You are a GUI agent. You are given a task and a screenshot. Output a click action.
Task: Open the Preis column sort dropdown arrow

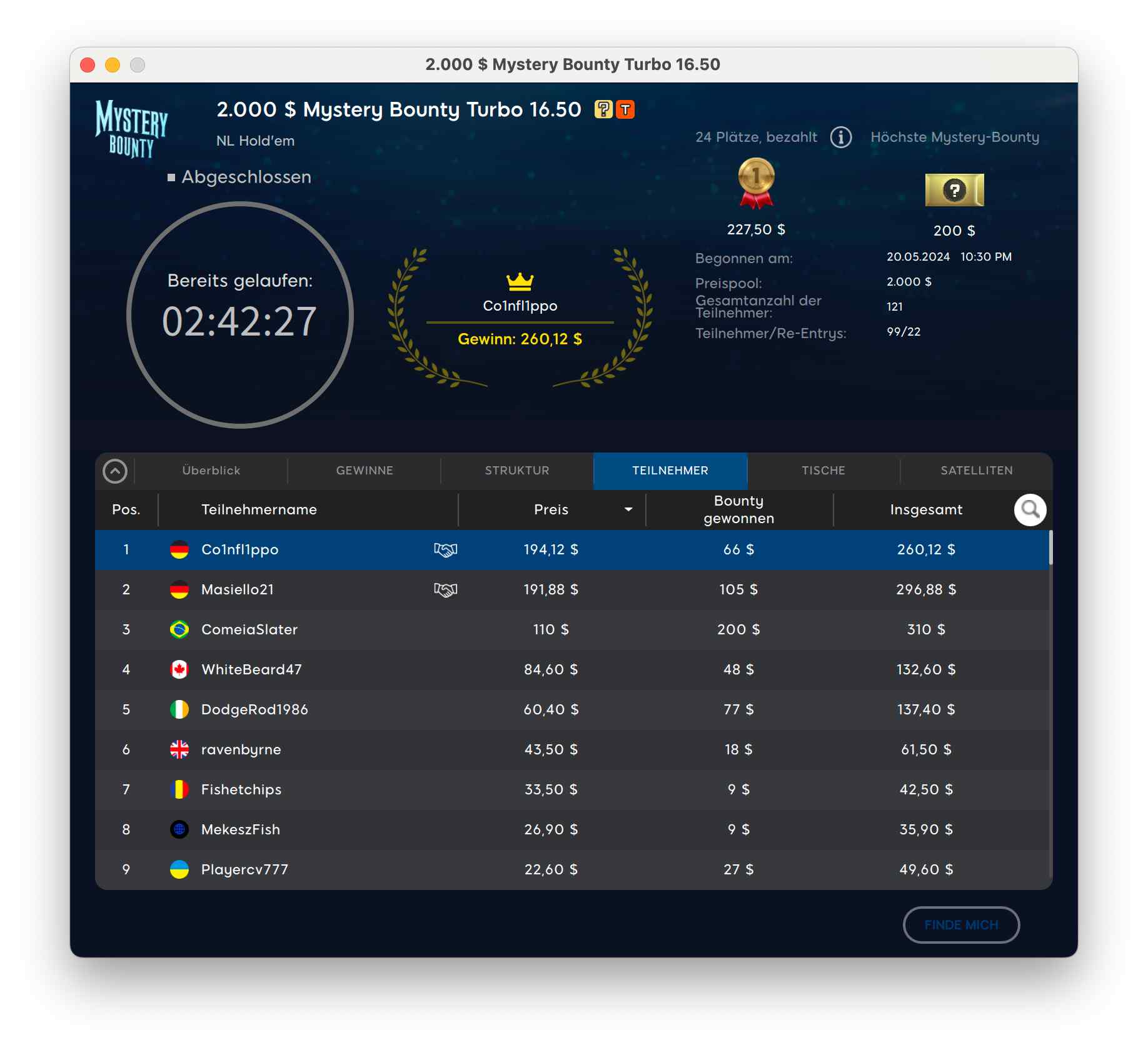[x=628, y=510]
